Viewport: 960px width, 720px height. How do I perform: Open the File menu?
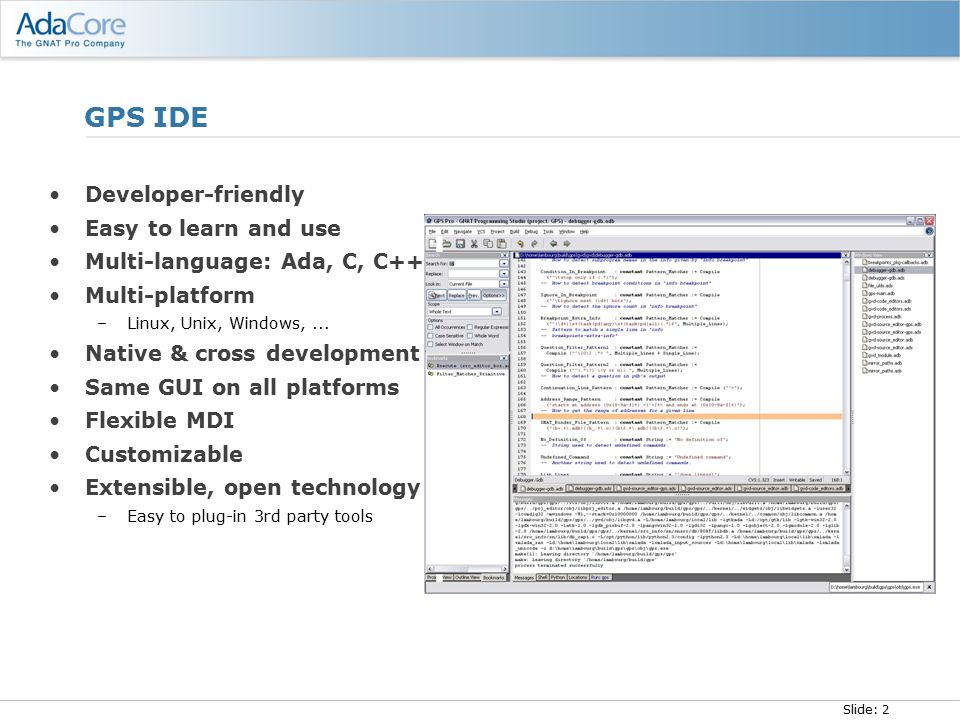pyautogui.click(x=432, y=231)
